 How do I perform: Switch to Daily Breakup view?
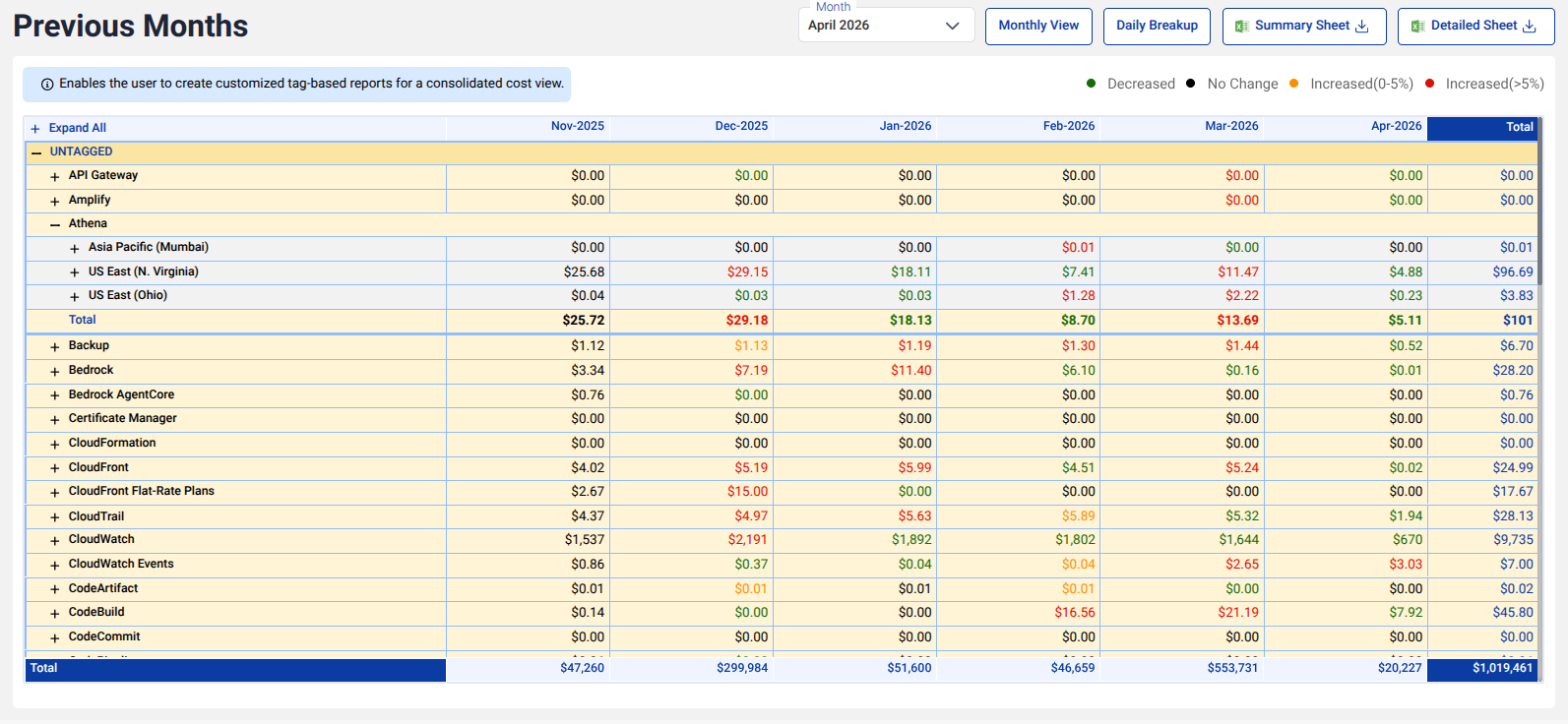coord(1157,26)
